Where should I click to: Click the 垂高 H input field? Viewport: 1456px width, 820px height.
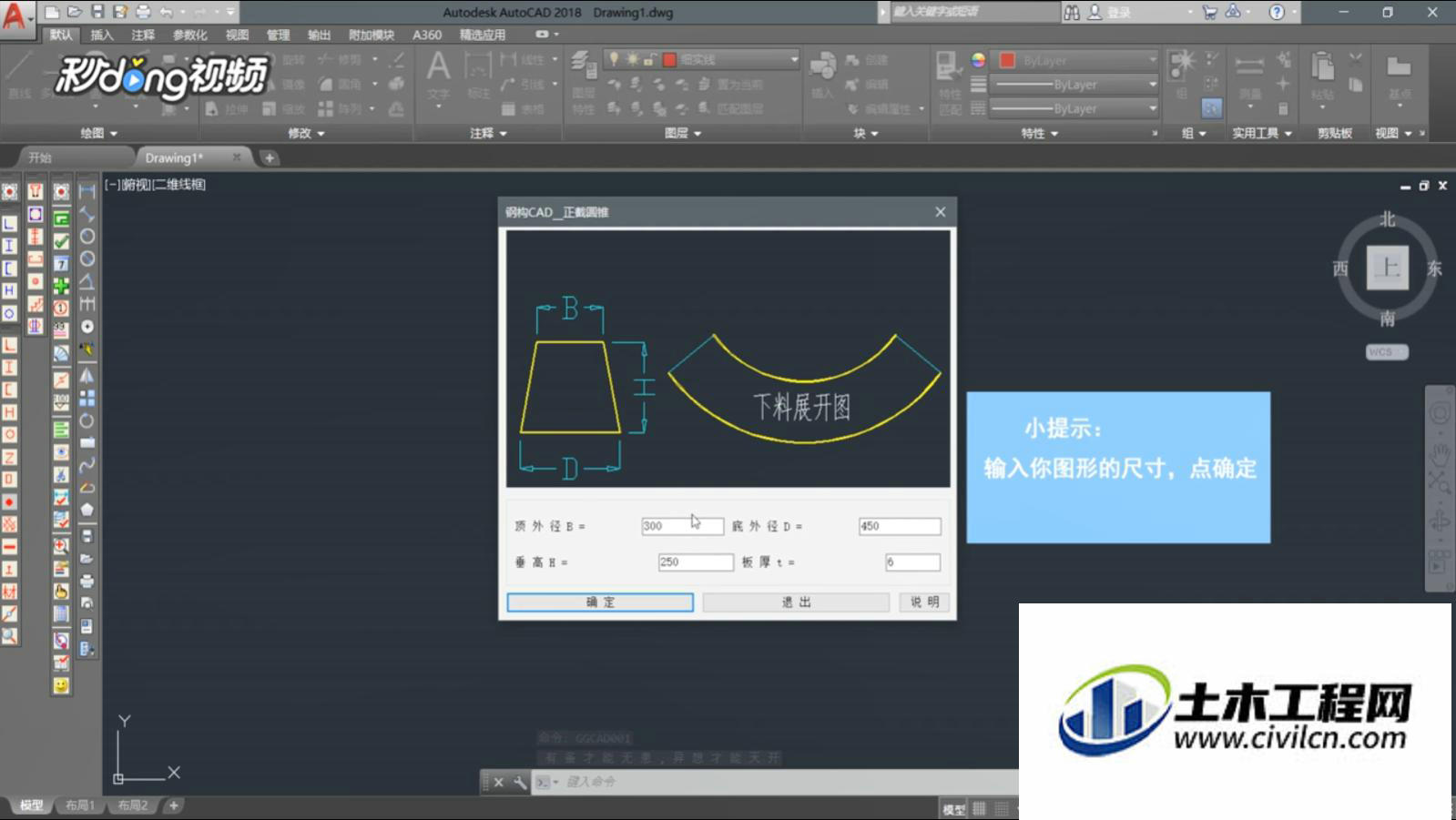[x=696, y=562]
